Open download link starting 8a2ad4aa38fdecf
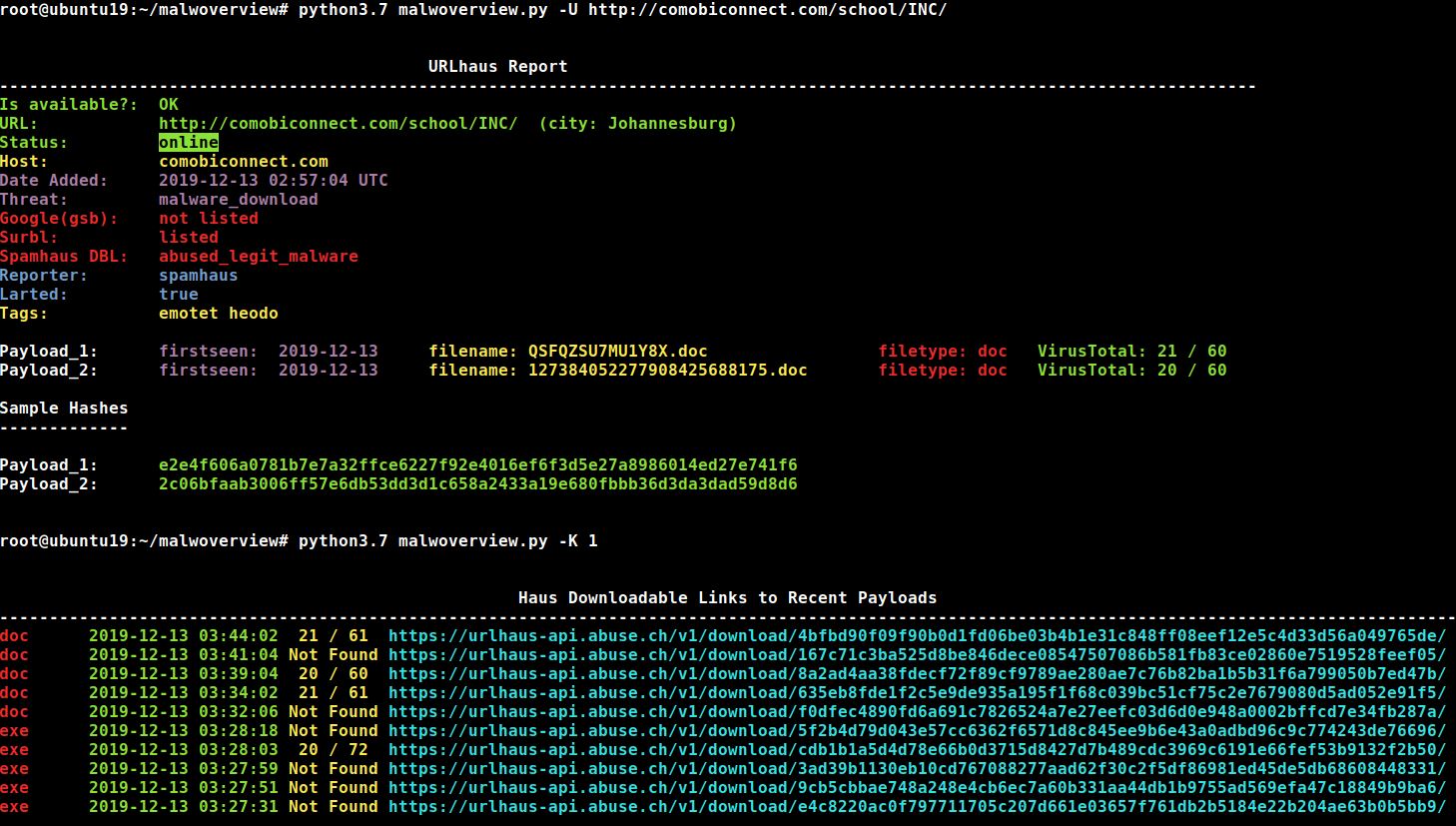Viewport: 1456px width, 826px height. [918, 674]
